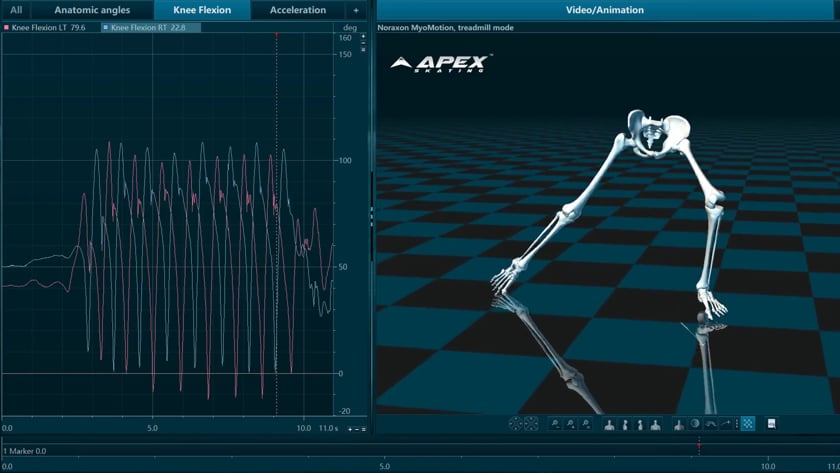The height and width of the screenshot is (473, 840).
Task: Switch to the All tab
Action: (16, 10)
